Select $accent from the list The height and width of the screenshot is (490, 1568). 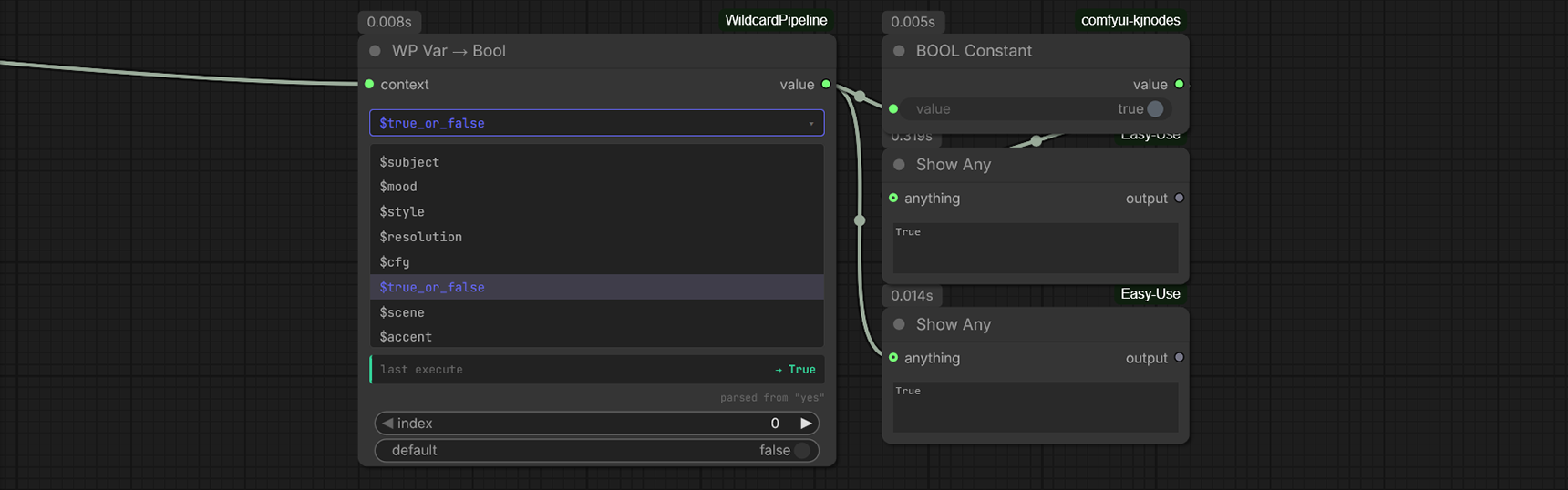pos(597,337)
